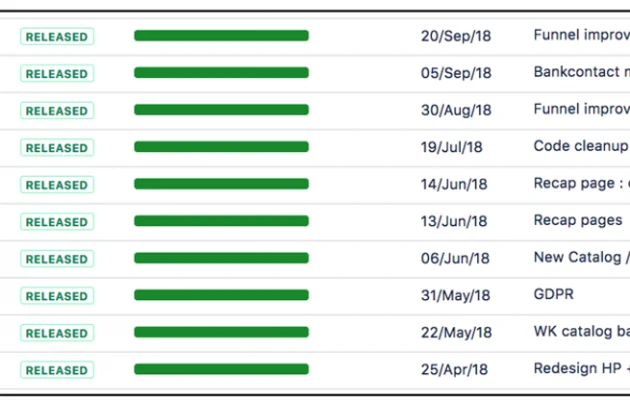Select the 13/Jun/18 release date
The width and height of the screenshot is (630, 400).
pos(454,221)
